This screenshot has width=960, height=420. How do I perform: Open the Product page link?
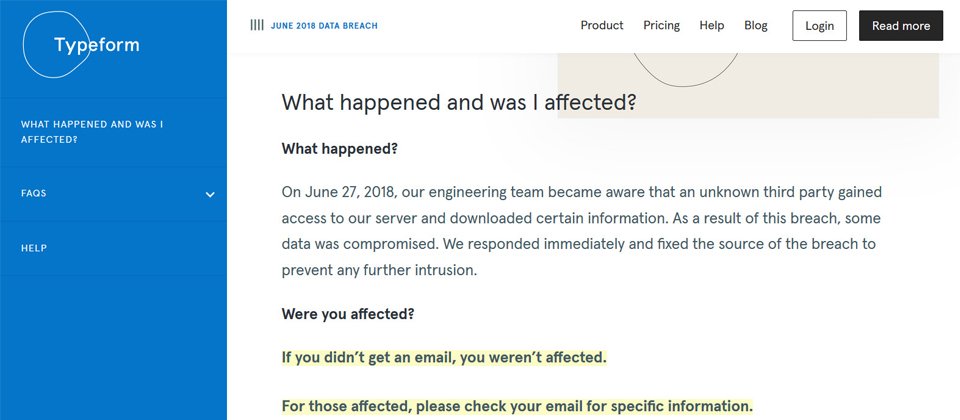coord(602,25)
